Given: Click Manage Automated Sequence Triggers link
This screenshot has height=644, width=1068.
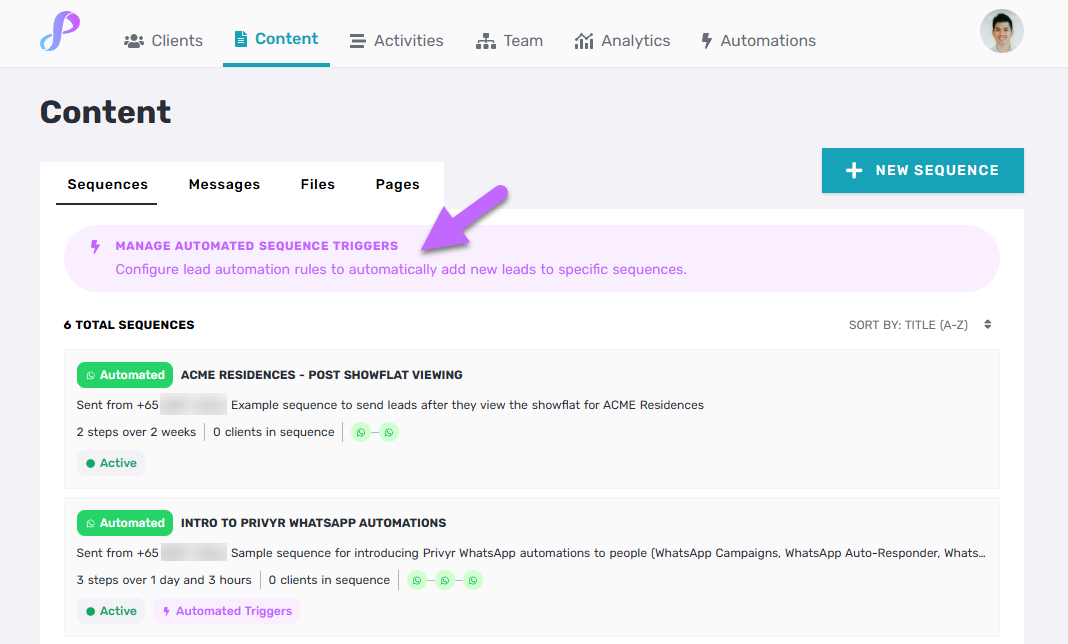Looking at the screenshot, I should click(x=256, y=246).
